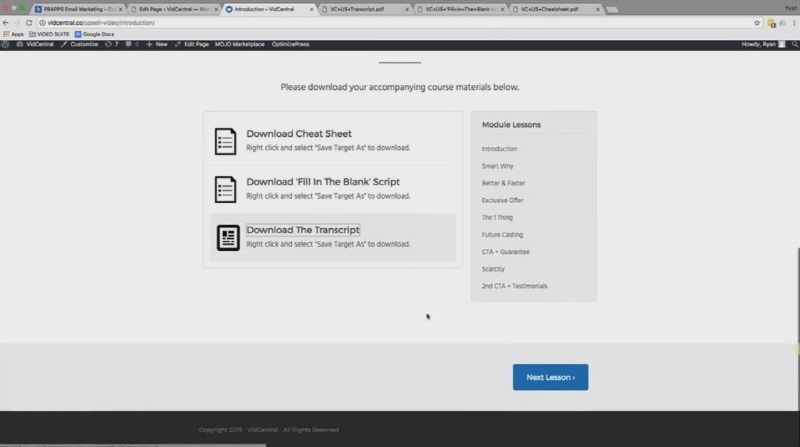
Task: Open the Chrome three-dot menu
Action: tap(794, 23)
